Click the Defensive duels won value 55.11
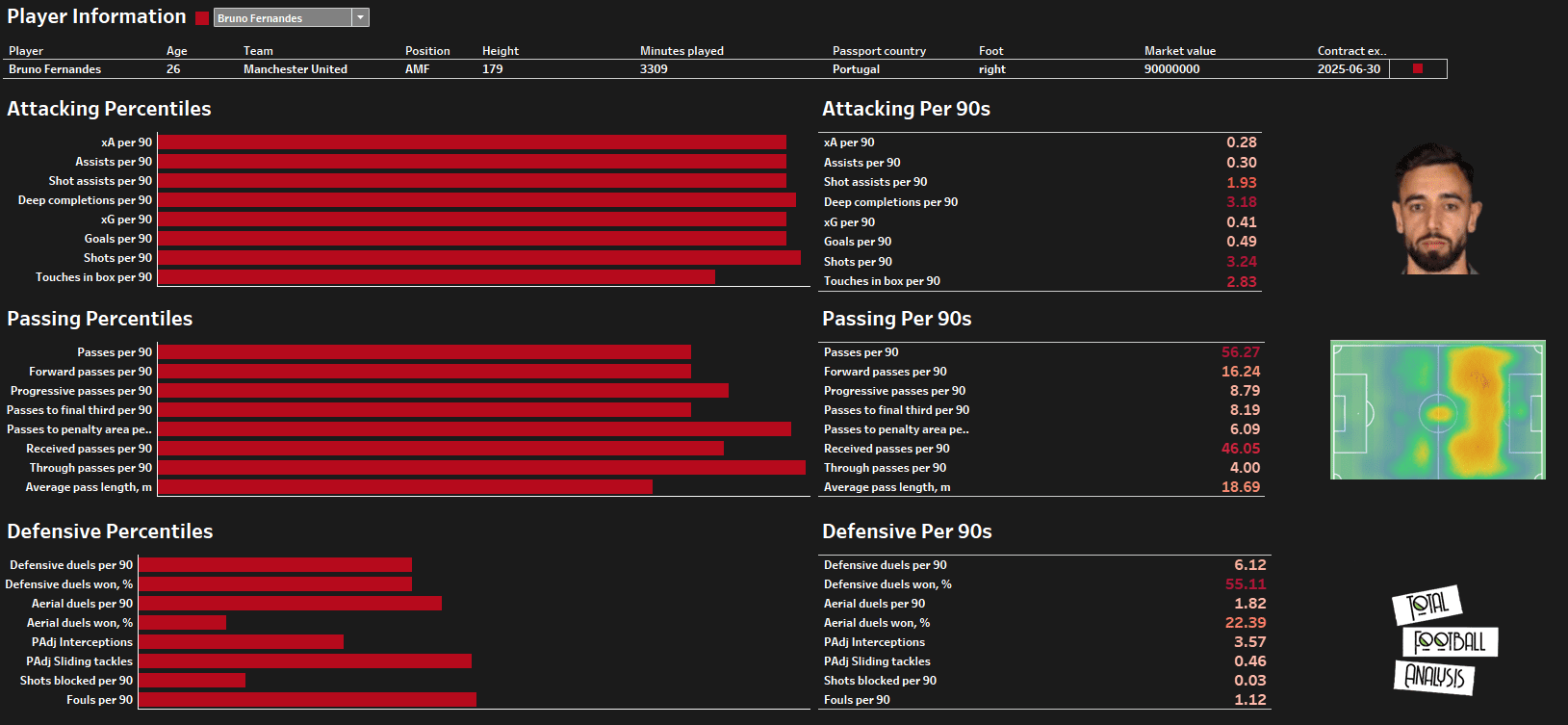Viewport: 1568px width, 725px height. point(1246,584)
